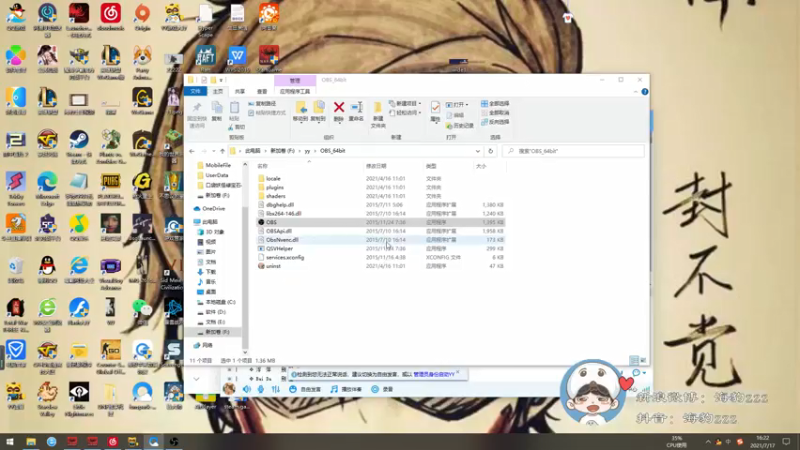Image resolution: width=800 pixels, height=450 pixels.
Task: Open Application Tools (应用程序工具) tab
Action: coord(295,91)
